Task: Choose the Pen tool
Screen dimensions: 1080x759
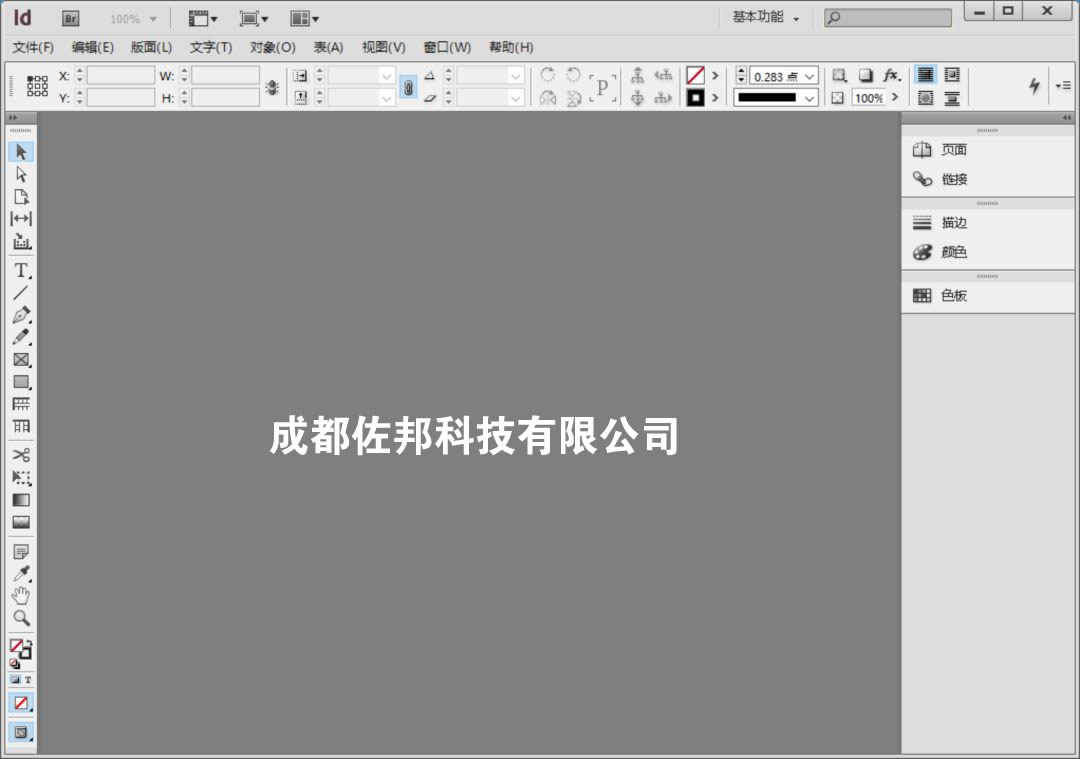Action: point(21,316)
